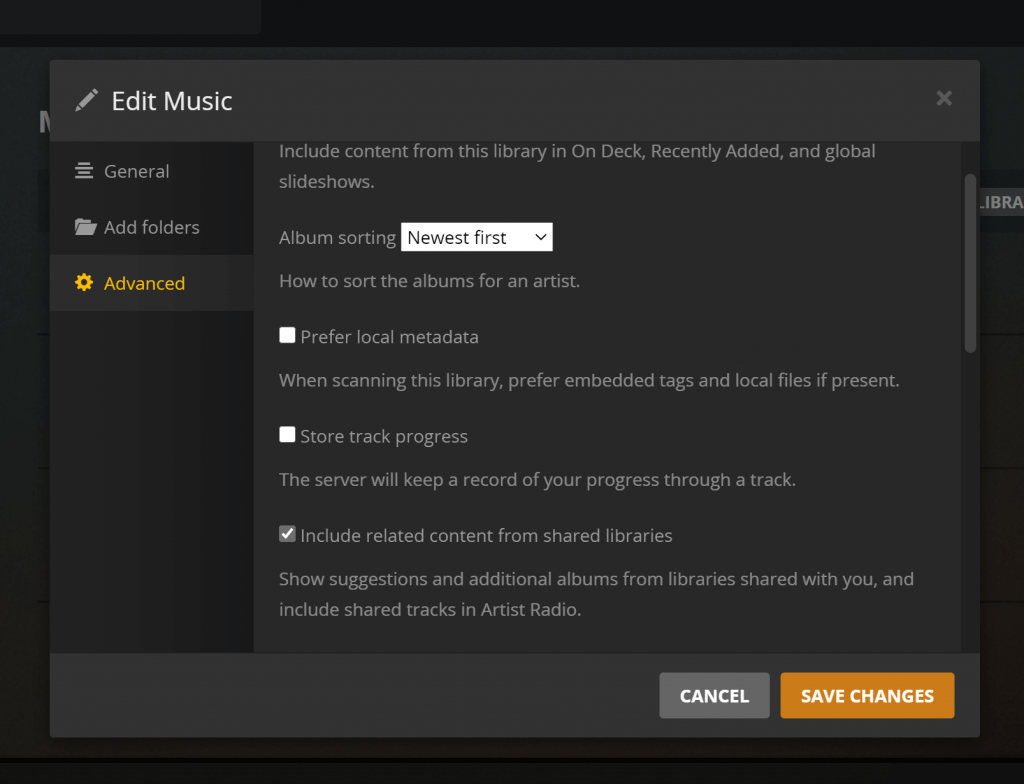Uncheck Include related content from shared libraries
Image resolution: width=1024 pixels, height=784 pixels.
pyautogui.click(x=287, y=534)
